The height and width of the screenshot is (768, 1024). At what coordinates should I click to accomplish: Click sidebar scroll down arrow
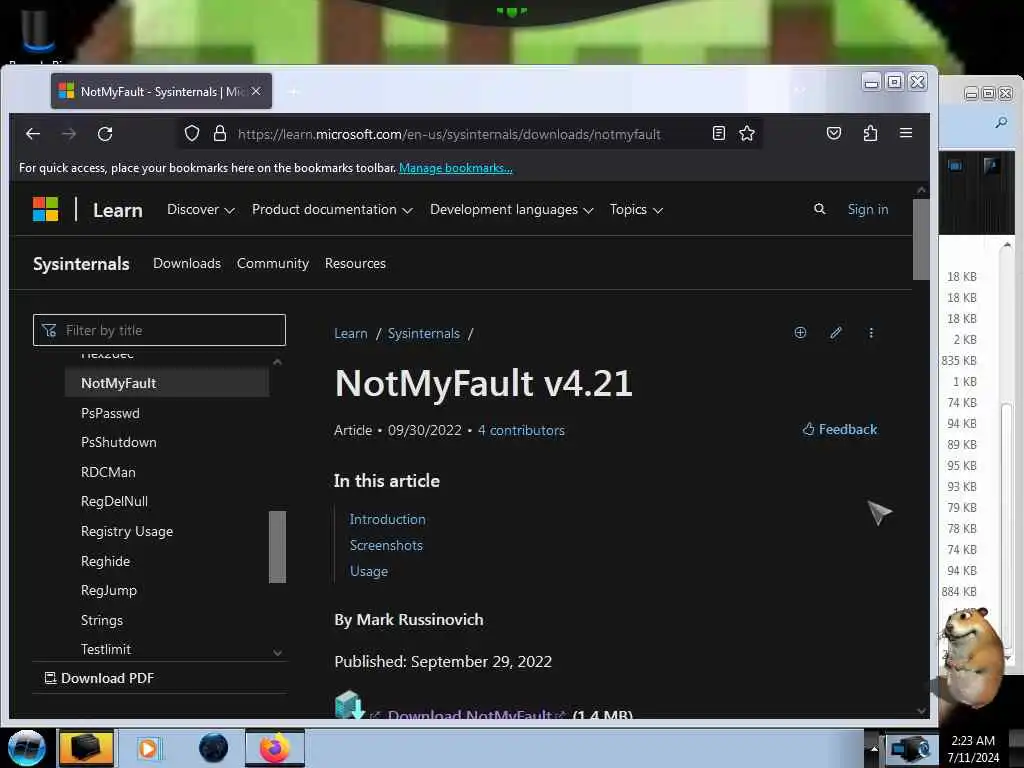coord(278,652)
